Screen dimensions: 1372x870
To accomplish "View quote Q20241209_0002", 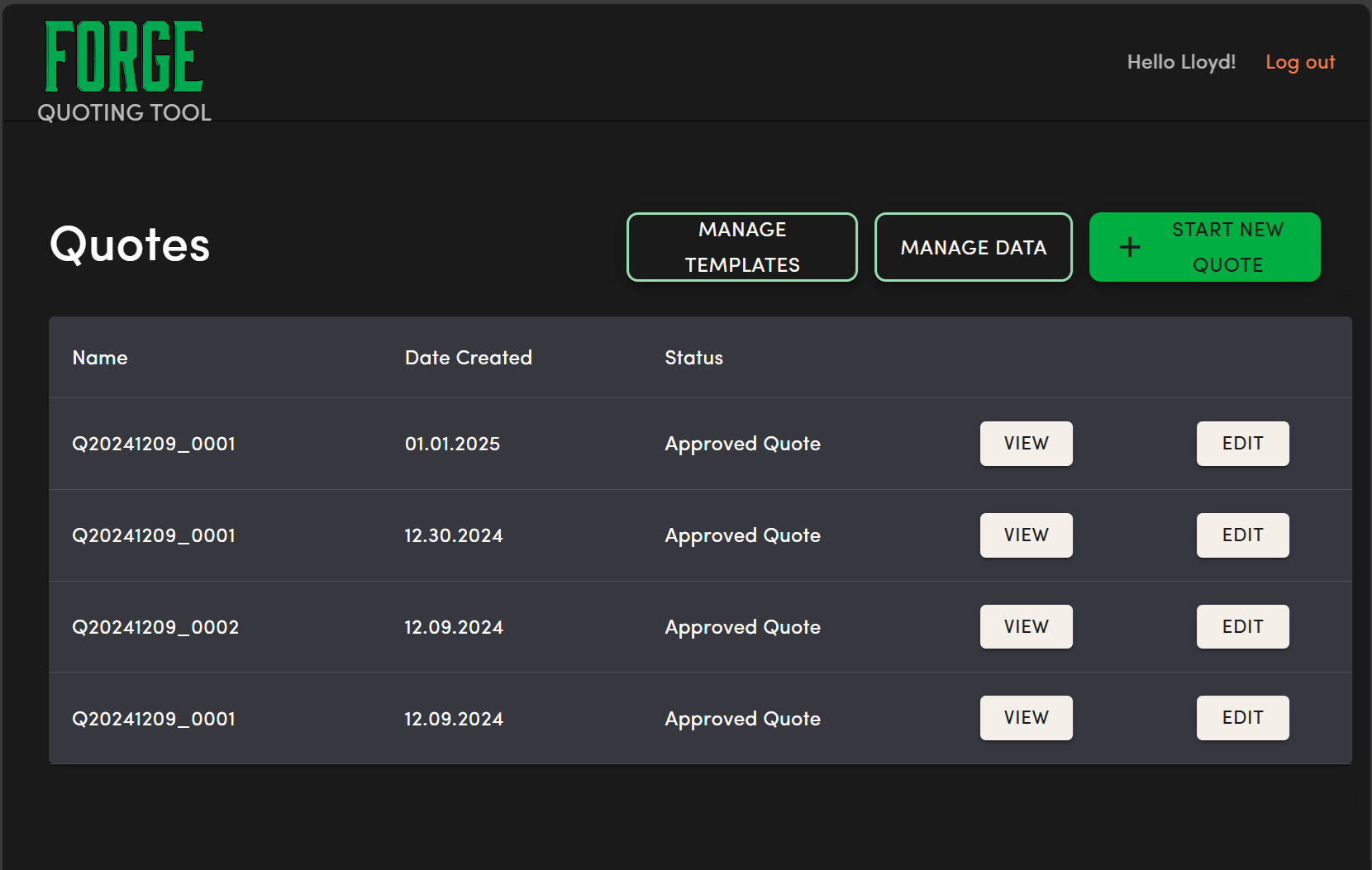I will [x=1026, y=627].
